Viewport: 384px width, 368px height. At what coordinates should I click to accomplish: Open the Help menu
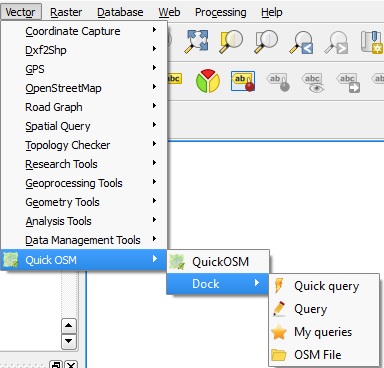point(272,12)
